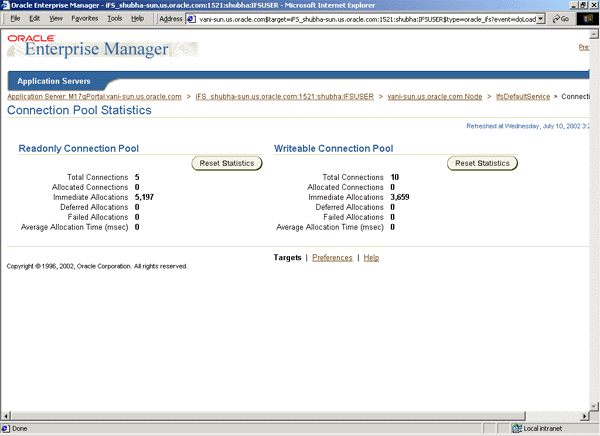This screenshot has width=600, height=436.
Task: Reset statistics for Writeable Connection Pool
Action: [482, 163]
